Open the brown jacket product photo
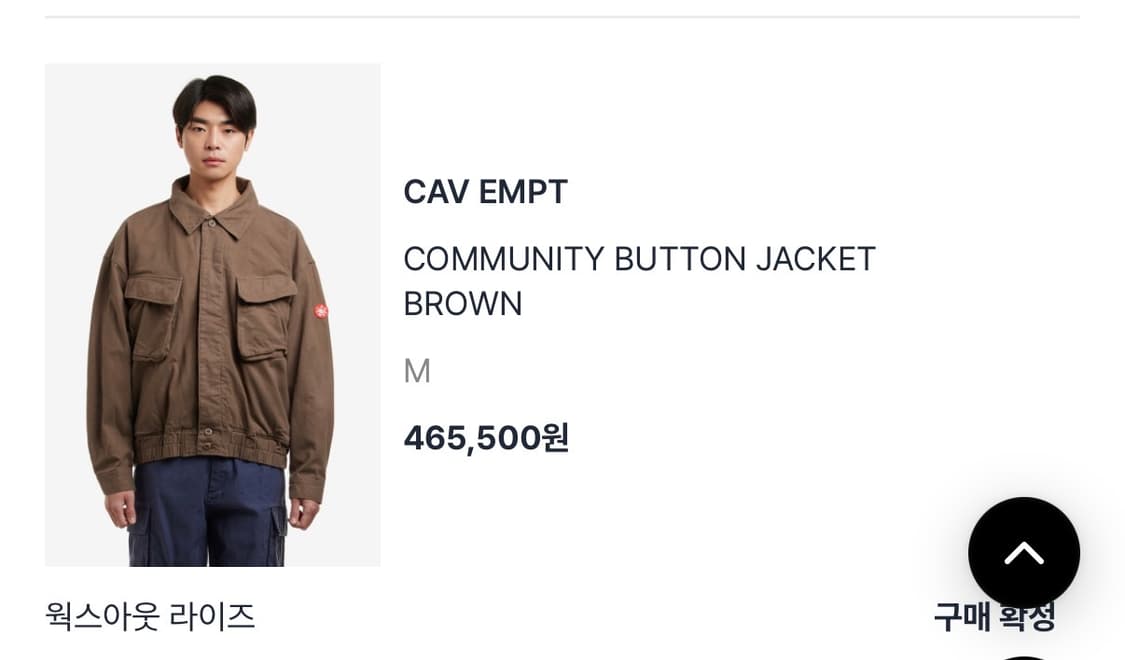 pos(212,315)
